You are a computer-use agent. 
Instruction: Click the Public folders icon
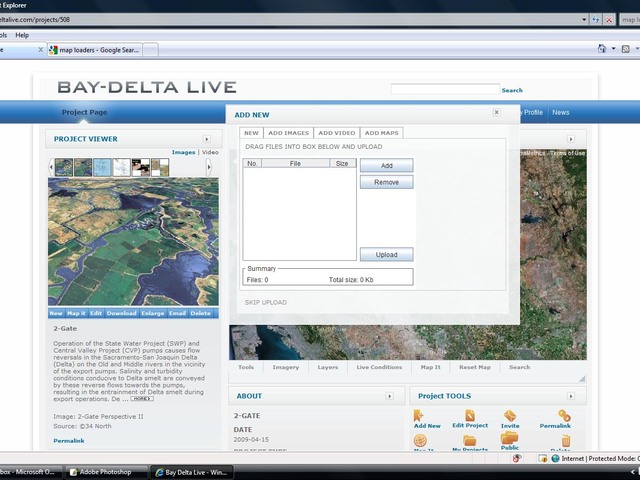tap(509, 438)
